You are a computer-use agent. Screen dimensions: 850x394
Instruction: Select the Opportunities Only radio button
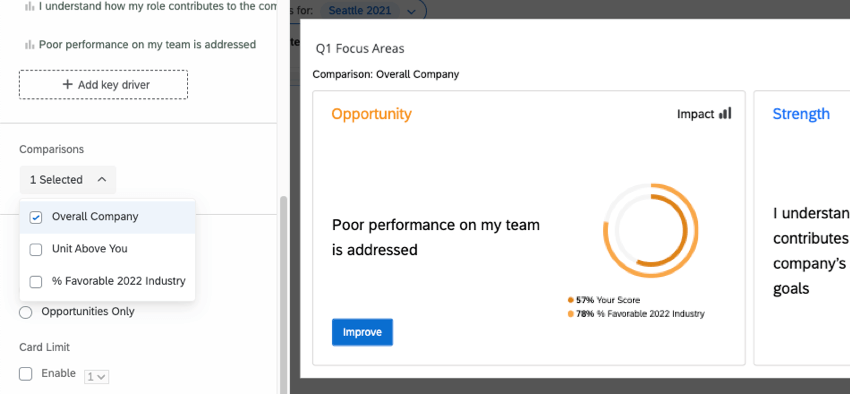(x=25, y=312)
